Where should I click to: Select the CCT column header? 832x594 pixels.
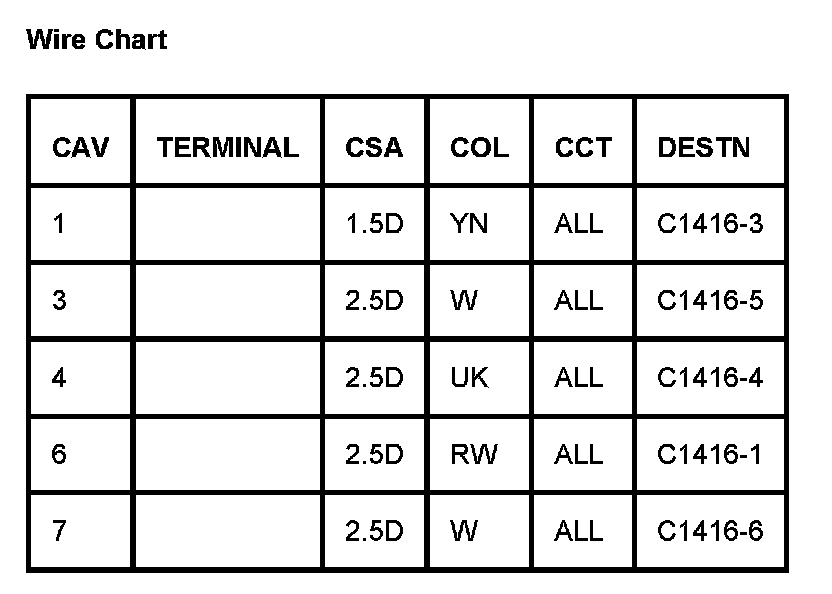[x=583, y=148]
